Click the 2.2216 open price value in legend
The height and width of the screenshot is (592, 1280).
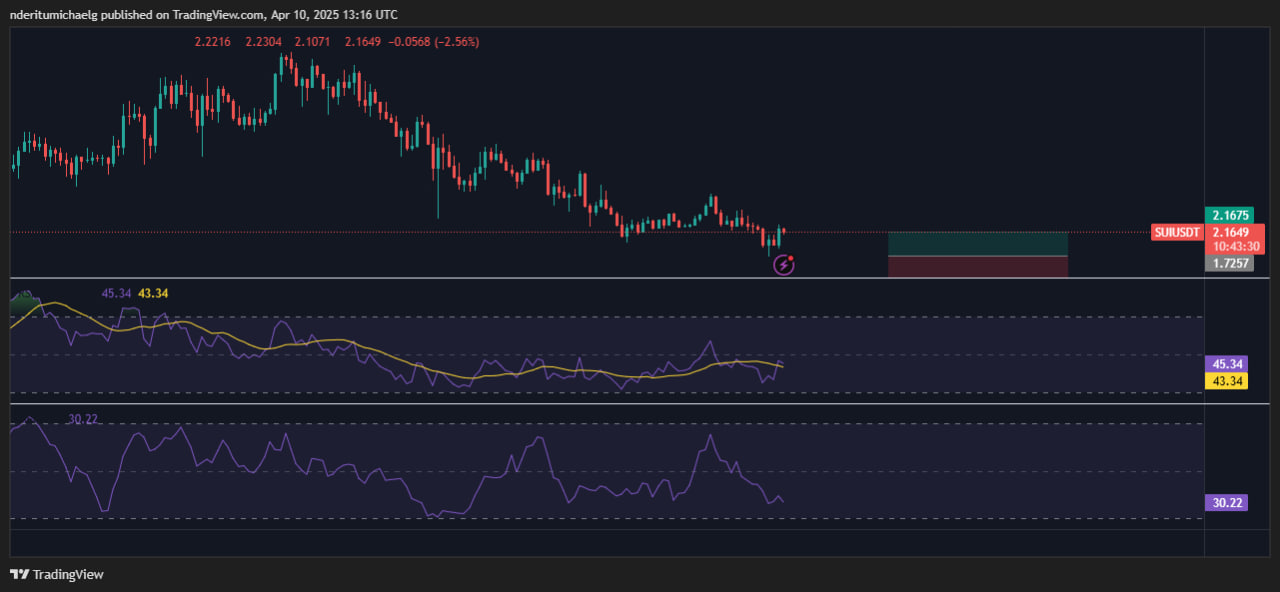[212, 42]
